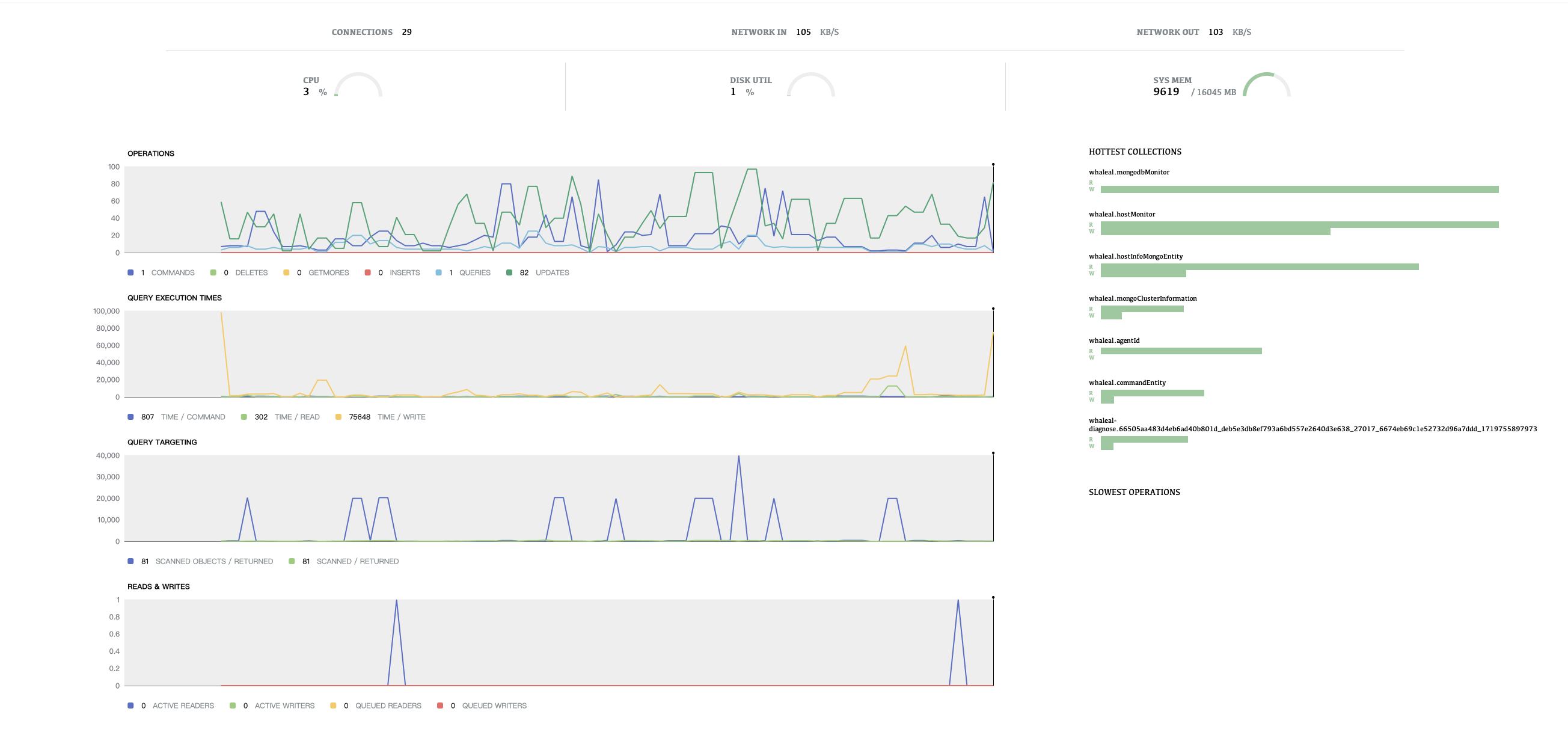Select whaleal.mongoClusterInformation collection name
The image size is (1568, 747).
[1142, 298]
